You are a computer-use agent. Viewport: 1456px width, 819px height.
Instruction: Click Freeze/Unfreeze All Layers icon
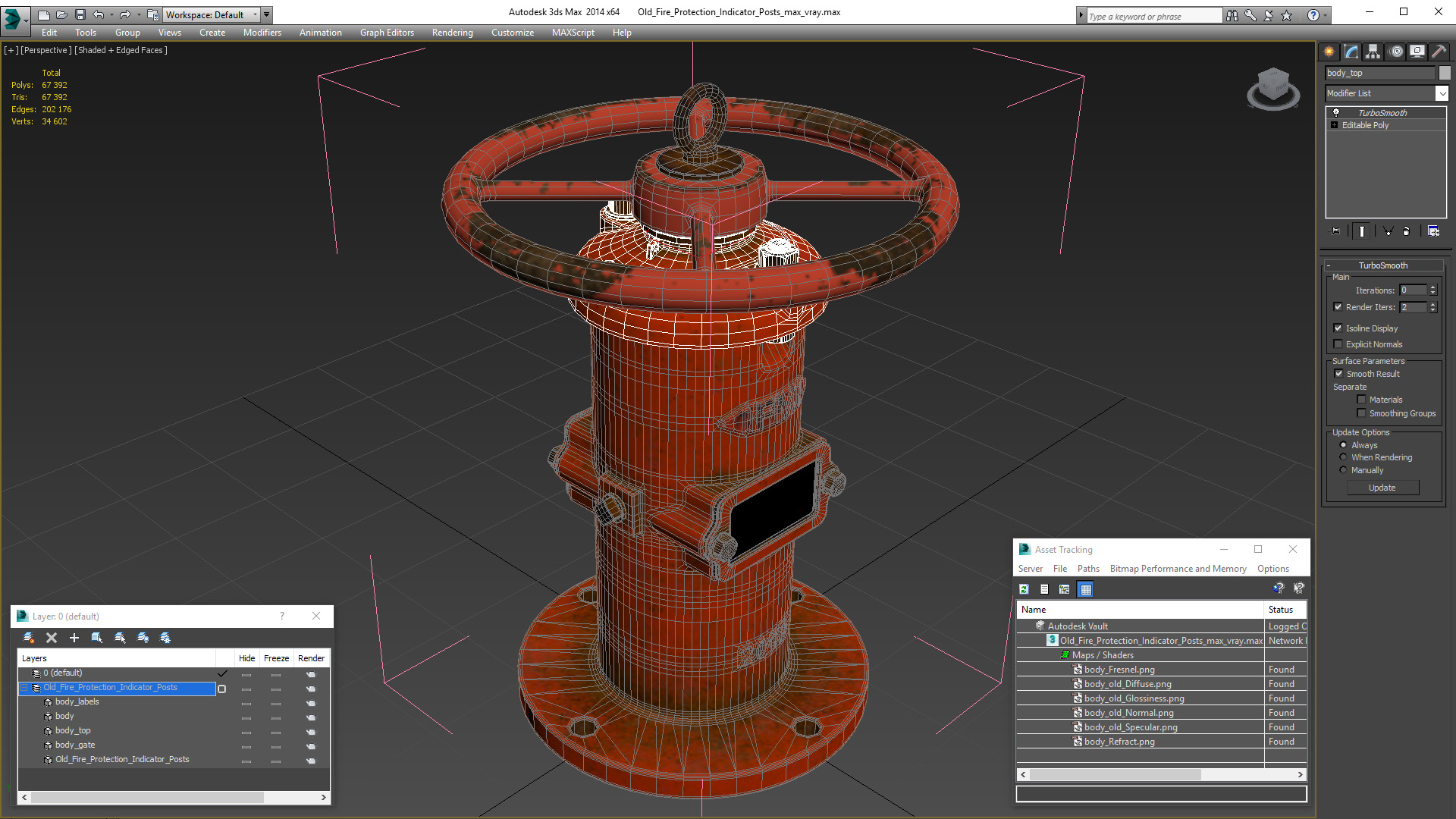[165, 638]
